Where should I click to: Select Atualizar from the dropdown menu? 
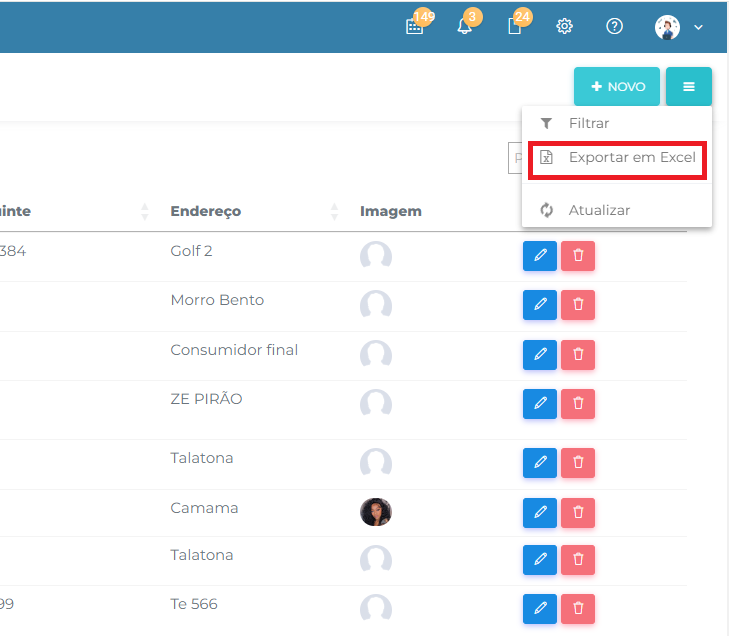coord(599,210)
